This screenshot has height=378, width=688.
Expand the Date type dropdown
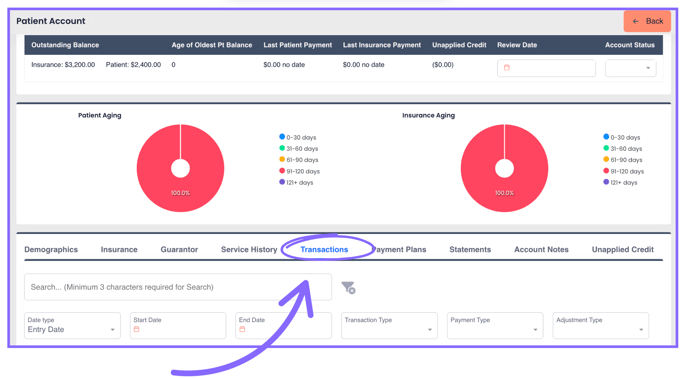coord(72,325)
